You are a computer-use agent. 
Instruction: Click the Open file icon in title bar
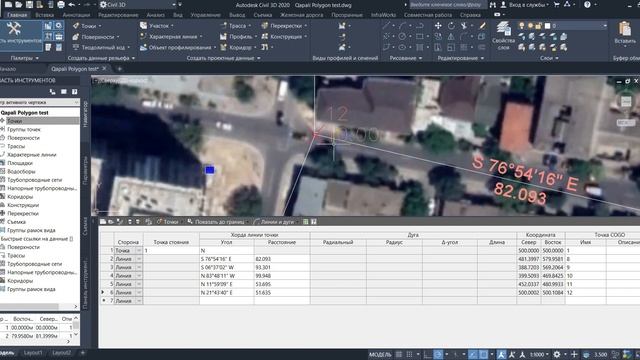[19, 4]
